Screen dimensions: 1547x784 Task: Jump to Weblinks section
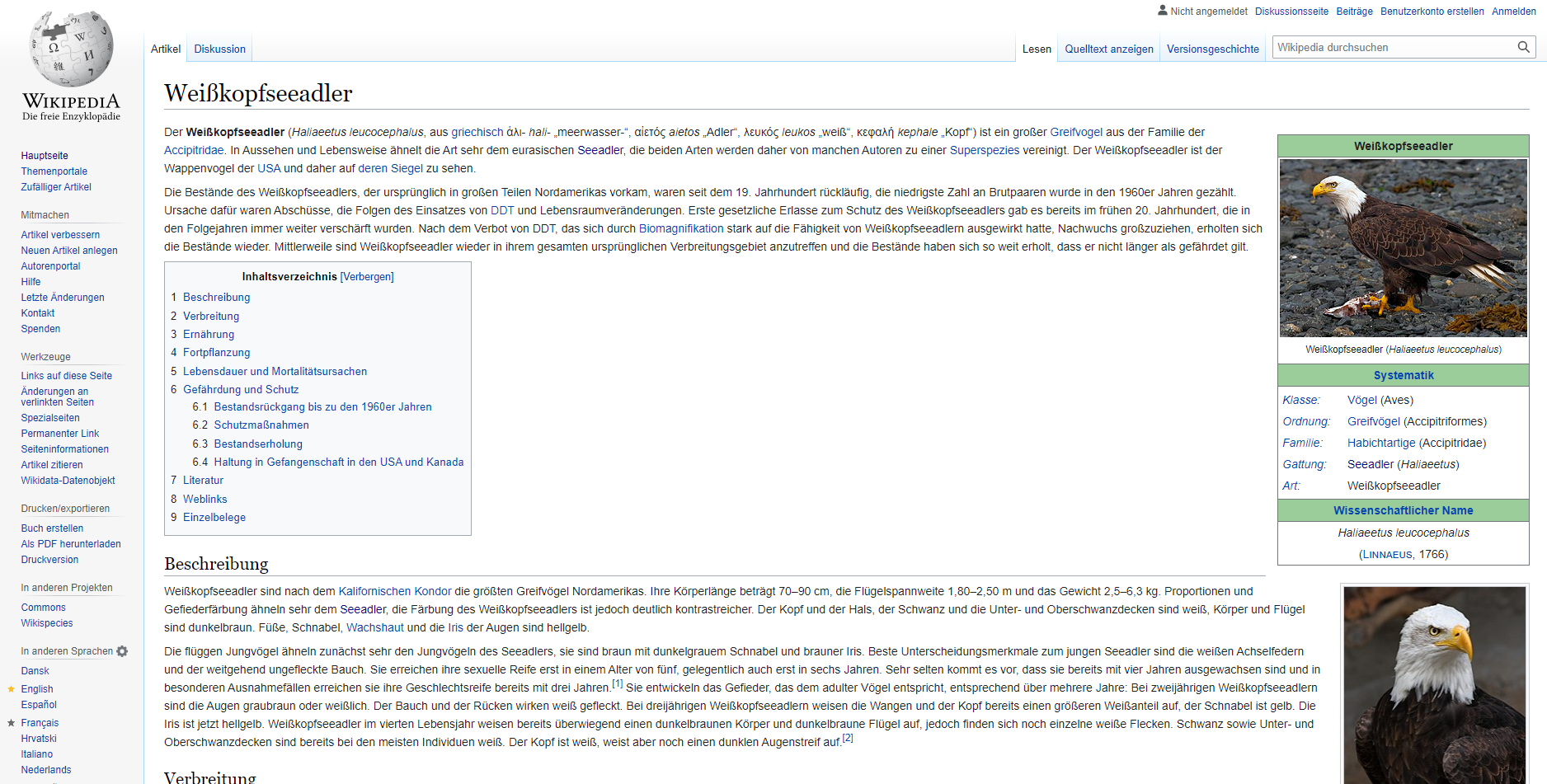point(205,500)
